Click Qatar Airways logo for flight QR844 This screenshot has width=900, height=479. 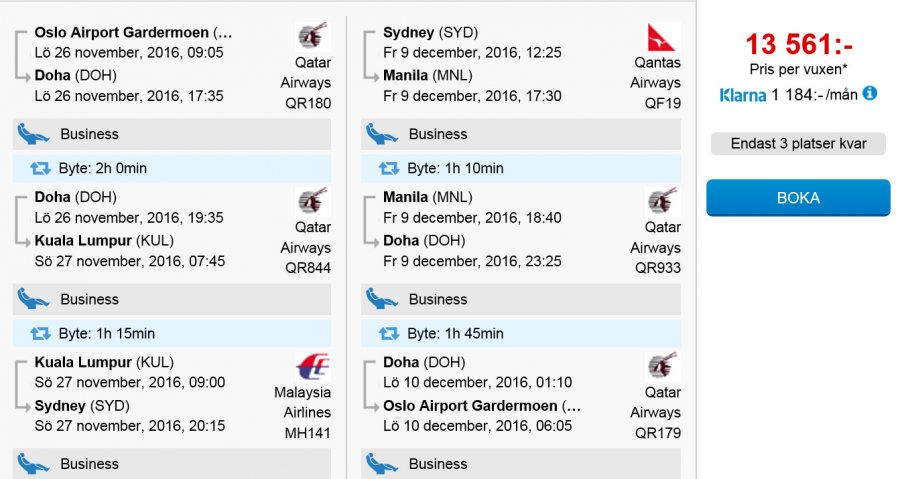[314, 202]
